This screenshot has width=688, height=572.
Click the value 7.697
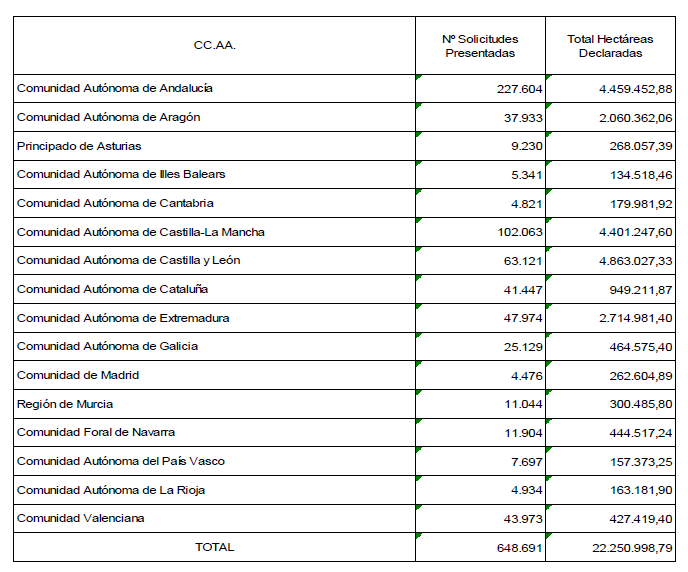527,462
